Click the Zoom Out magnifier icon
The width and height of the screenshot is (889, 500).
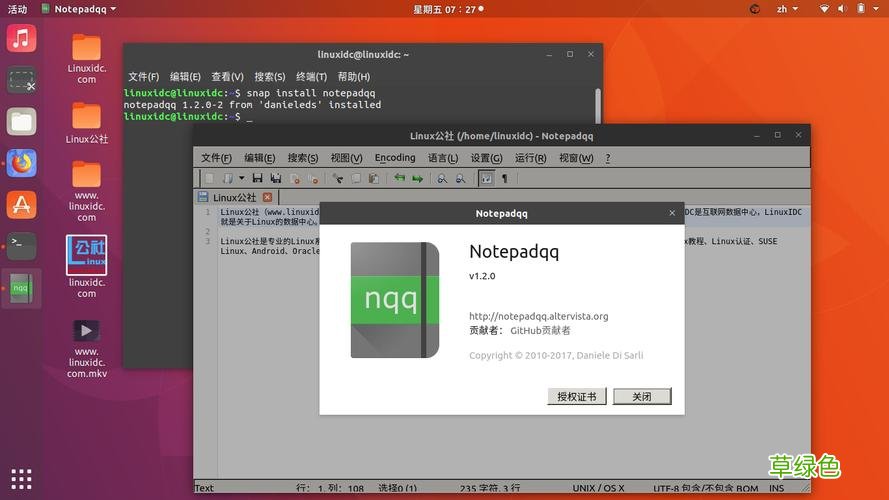coord(460,179)
